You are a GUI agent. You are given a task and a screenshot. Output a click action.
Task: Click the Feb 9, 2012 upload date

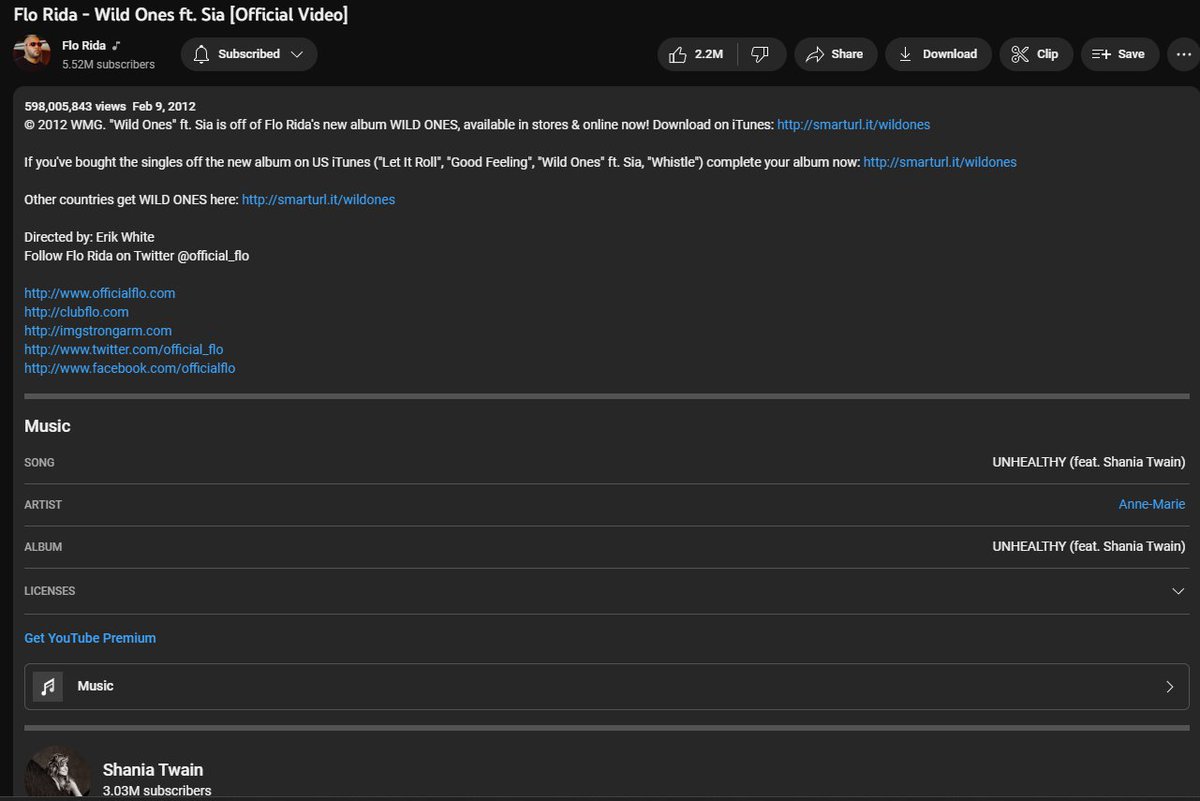point(164,106)
